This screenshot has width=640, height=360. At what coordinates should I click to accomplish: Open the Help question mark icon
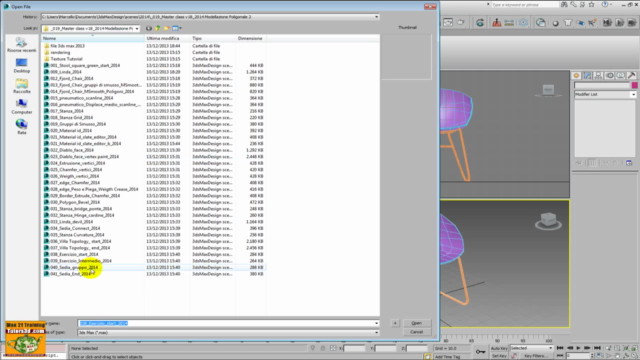click(605, 4)
